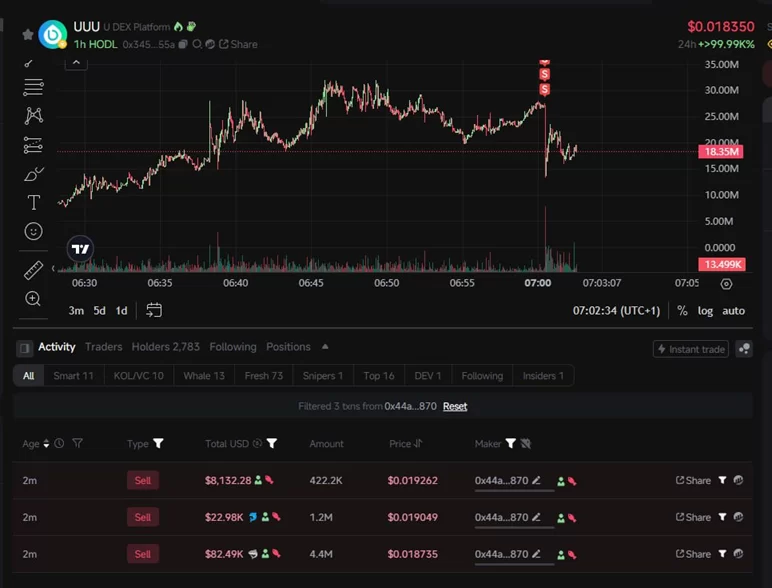Collapse activity panel with up arrow

[x=325, y=347]
